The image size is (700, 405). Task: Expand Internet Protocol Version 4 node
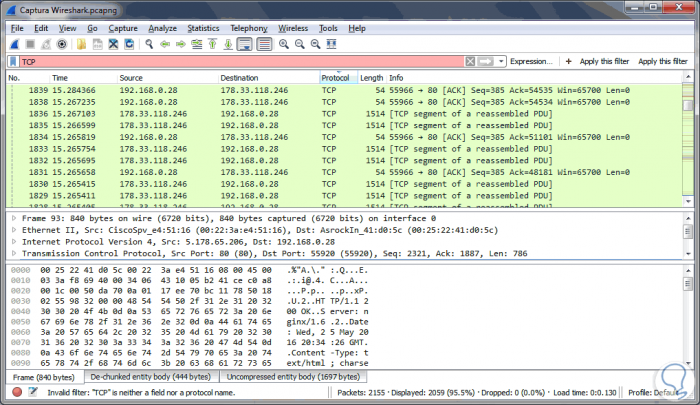point(14,242)
